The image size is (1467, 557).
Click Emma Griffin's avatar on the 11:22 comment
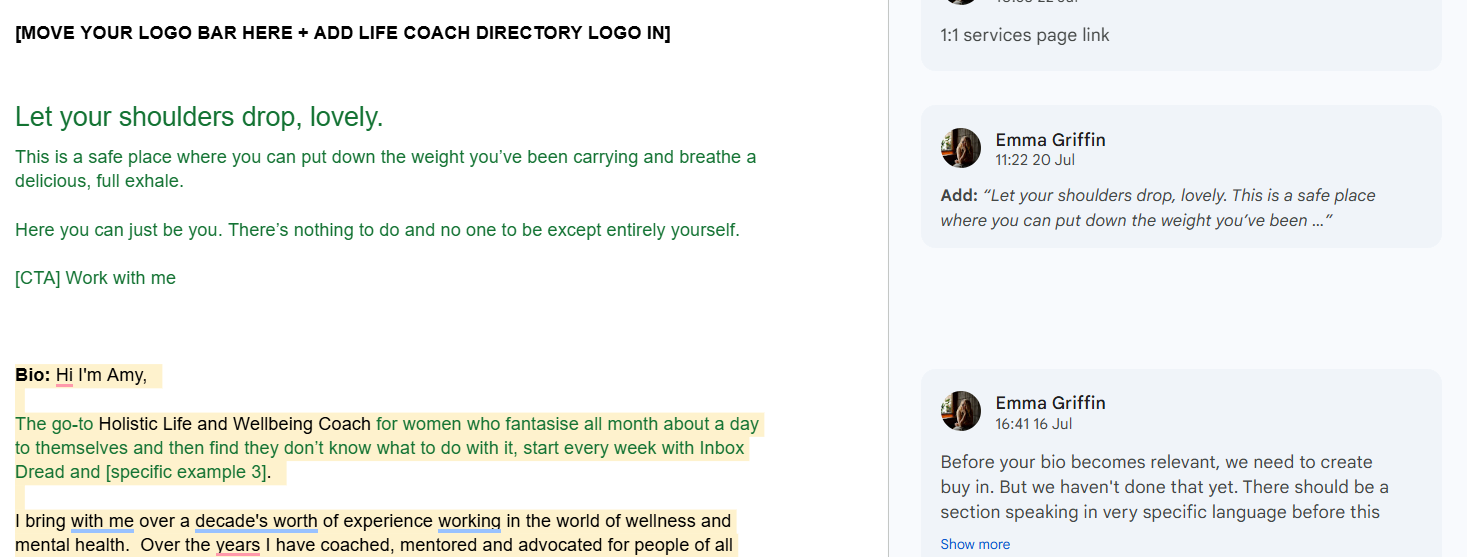point(961,148)
